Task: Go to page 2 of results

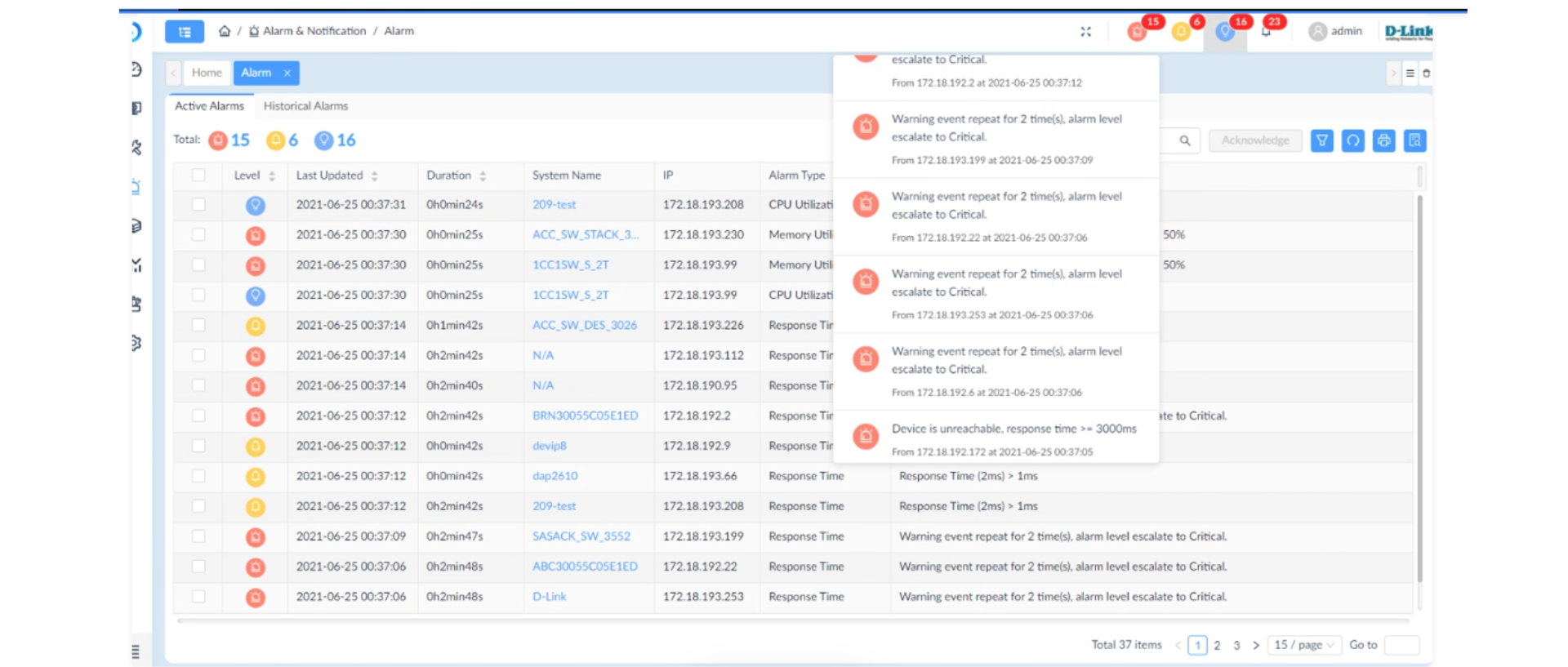Action: coord(1217,645)
